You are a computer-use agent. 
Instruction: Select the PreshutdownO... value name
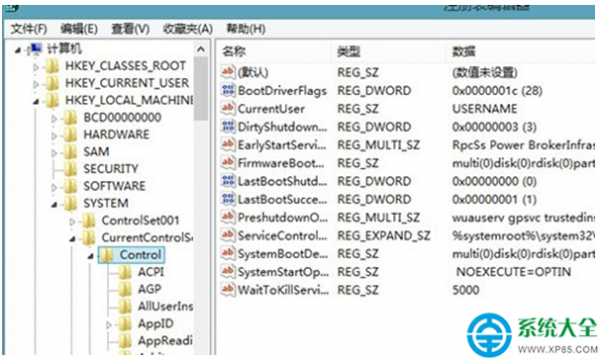pos(283,218)
